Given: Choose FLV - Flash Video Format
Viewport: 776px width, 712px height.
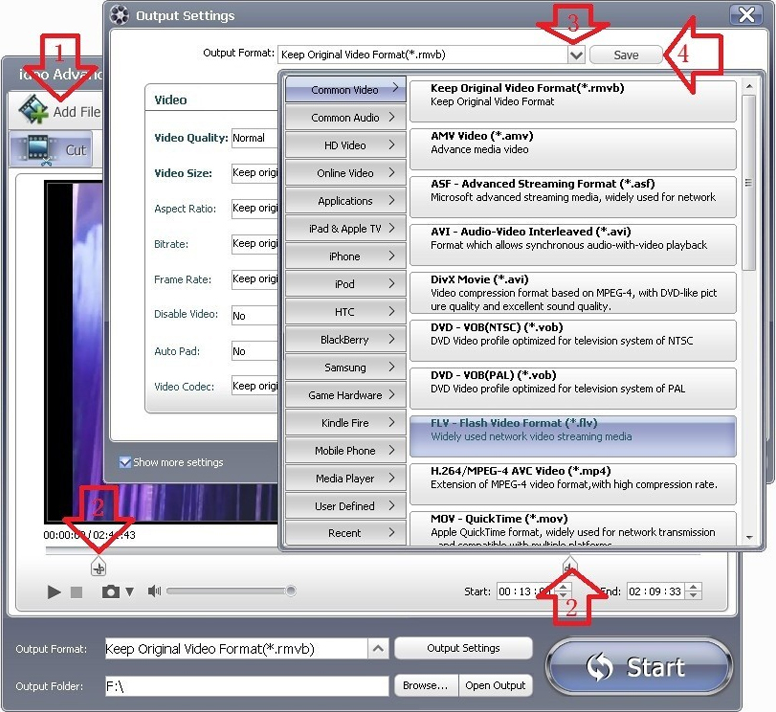Looking at the screenshot, I should coord(572,436).
